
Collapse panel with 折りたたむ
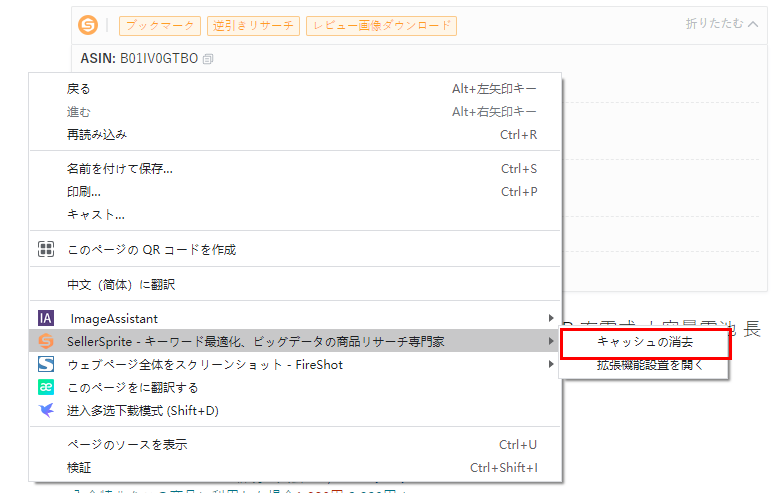click(x=722, y=23)
